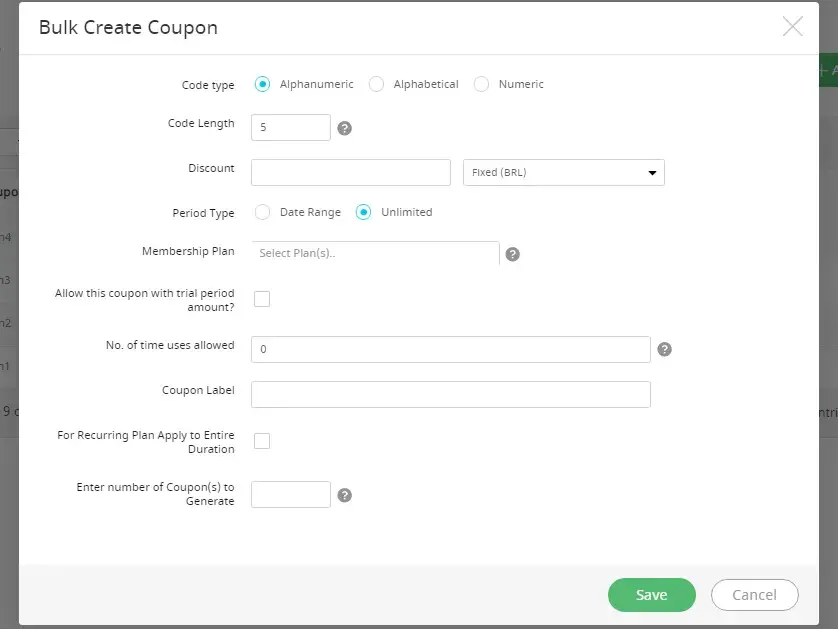Choose the Alphabetical code type option

tap(377, 85)
